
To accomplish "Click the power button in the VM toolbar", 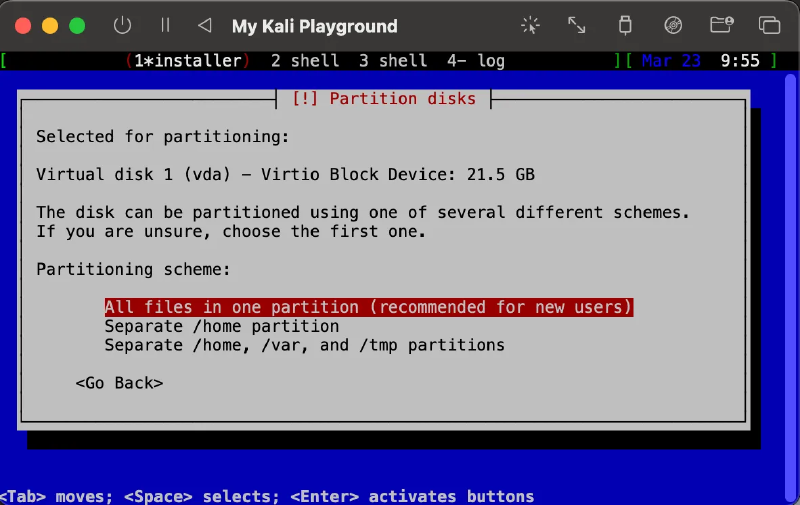I will click(x=123, y=26).
